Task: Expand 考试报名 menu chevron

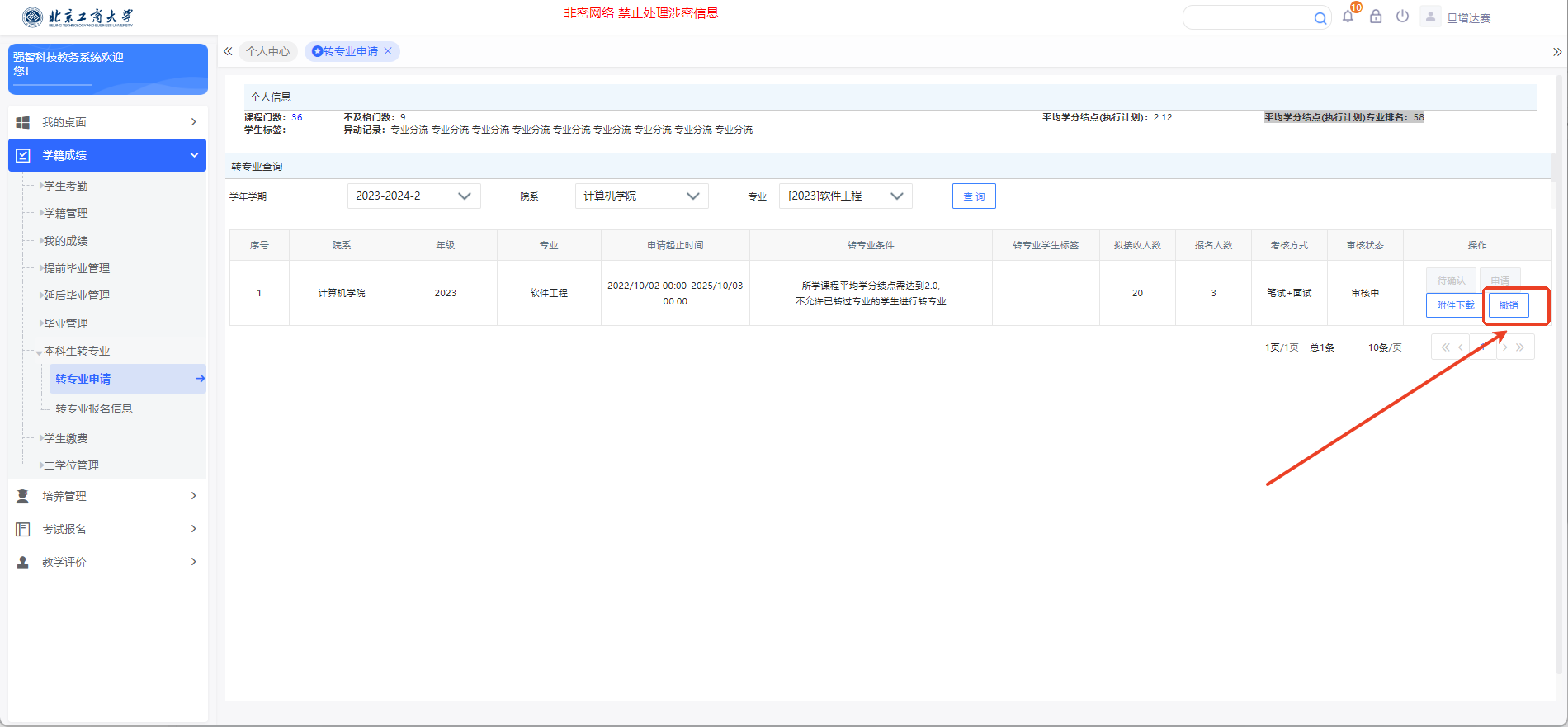Action: pos(194,529)
